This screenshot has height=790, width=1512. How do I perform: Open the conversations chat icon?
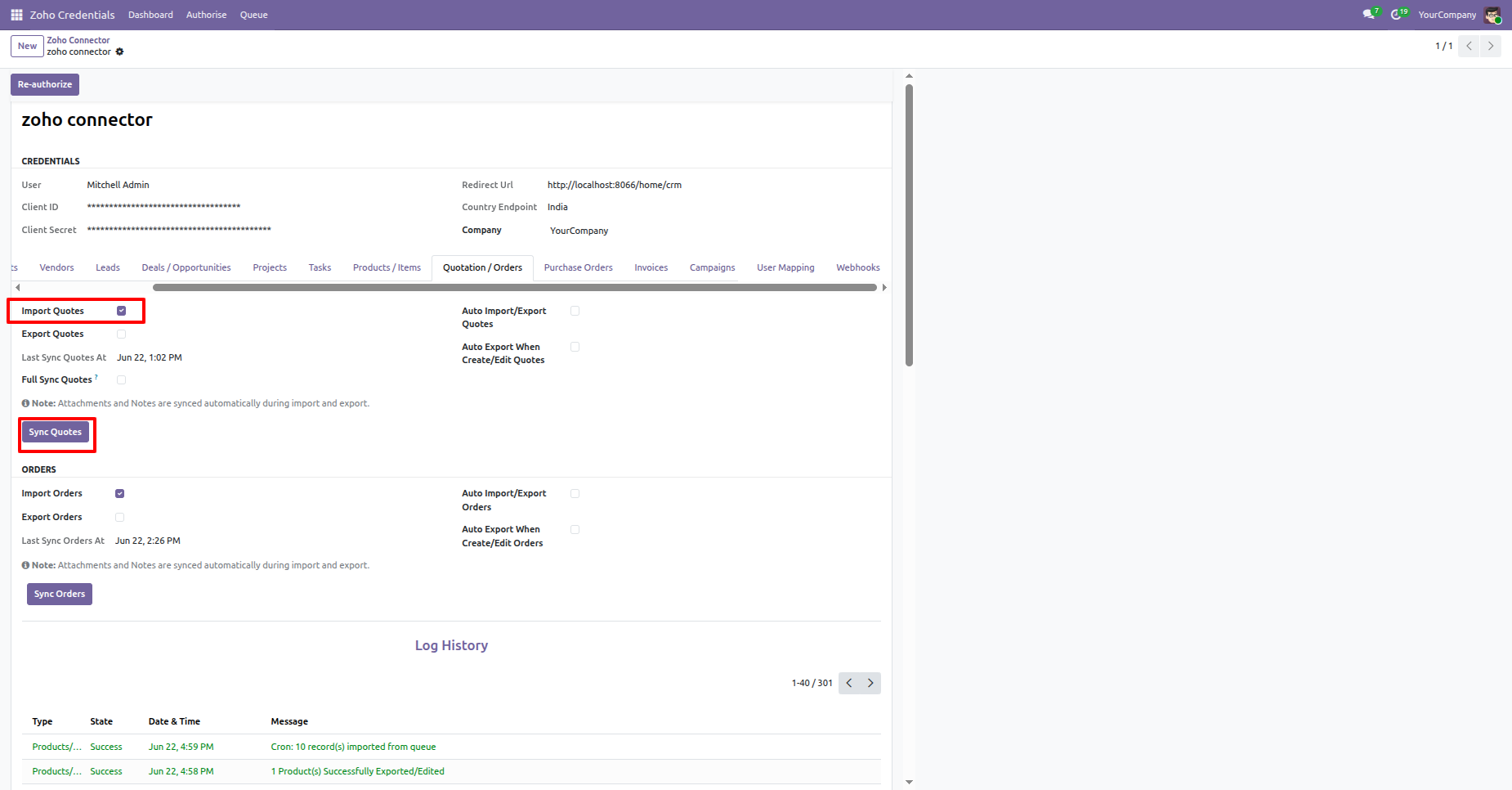[1369, 15]
